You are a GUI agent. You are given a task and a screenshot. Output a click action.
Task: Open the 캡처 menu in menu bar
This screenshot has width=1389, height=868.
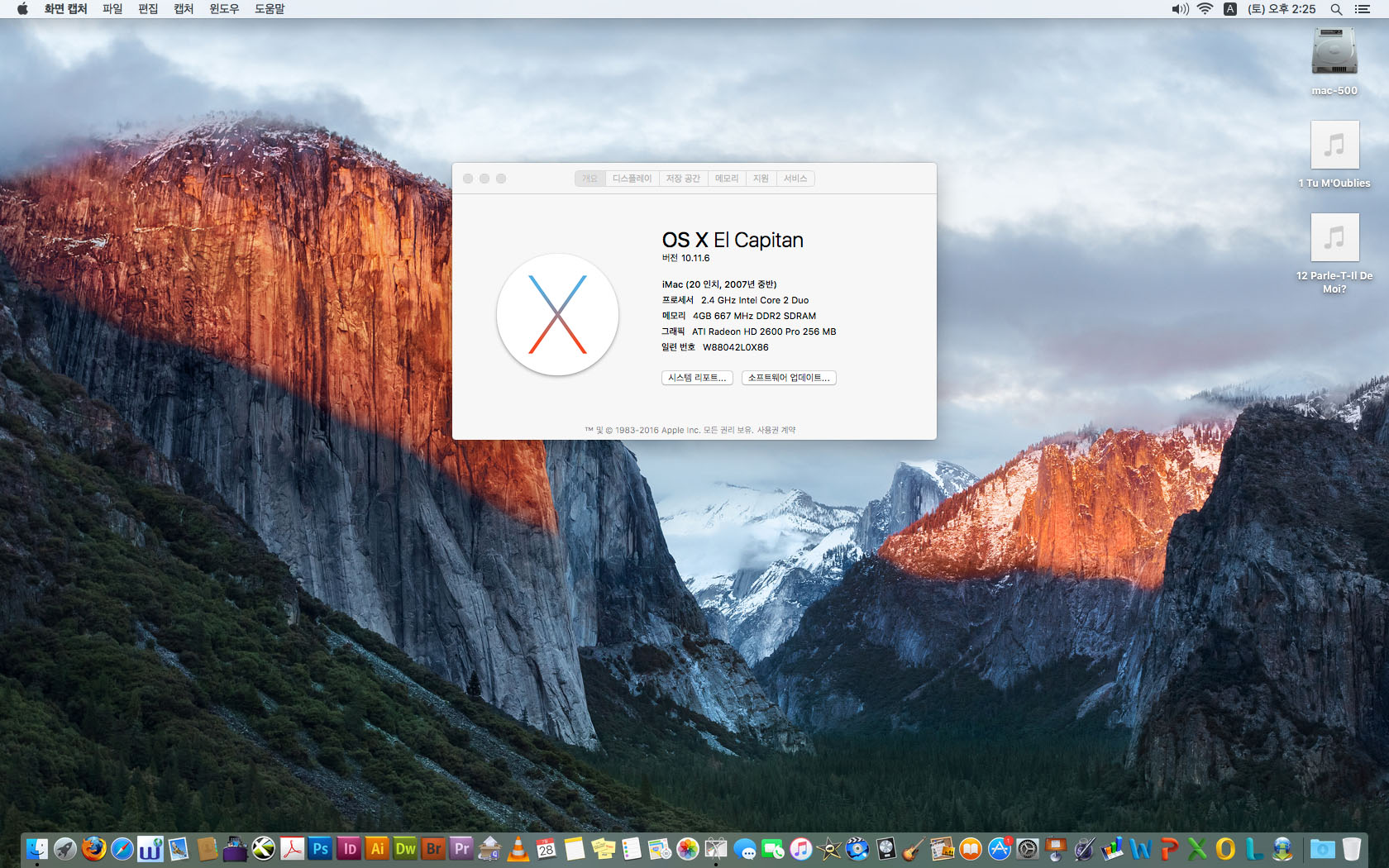[184, 9]
